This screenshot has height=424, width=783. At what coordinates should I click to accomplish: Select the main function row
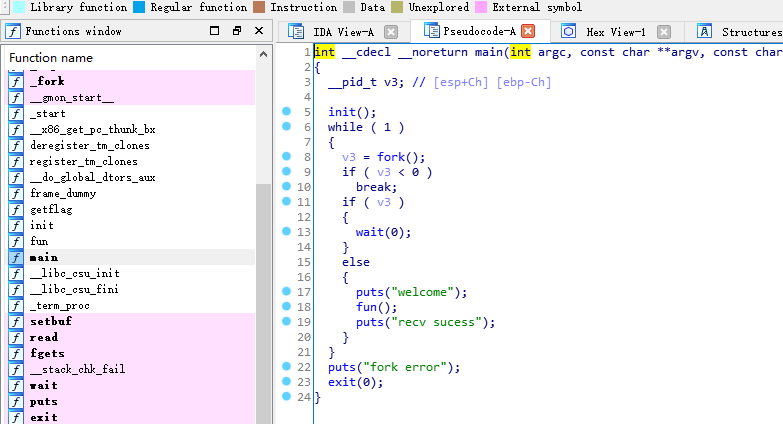point(131,257)
